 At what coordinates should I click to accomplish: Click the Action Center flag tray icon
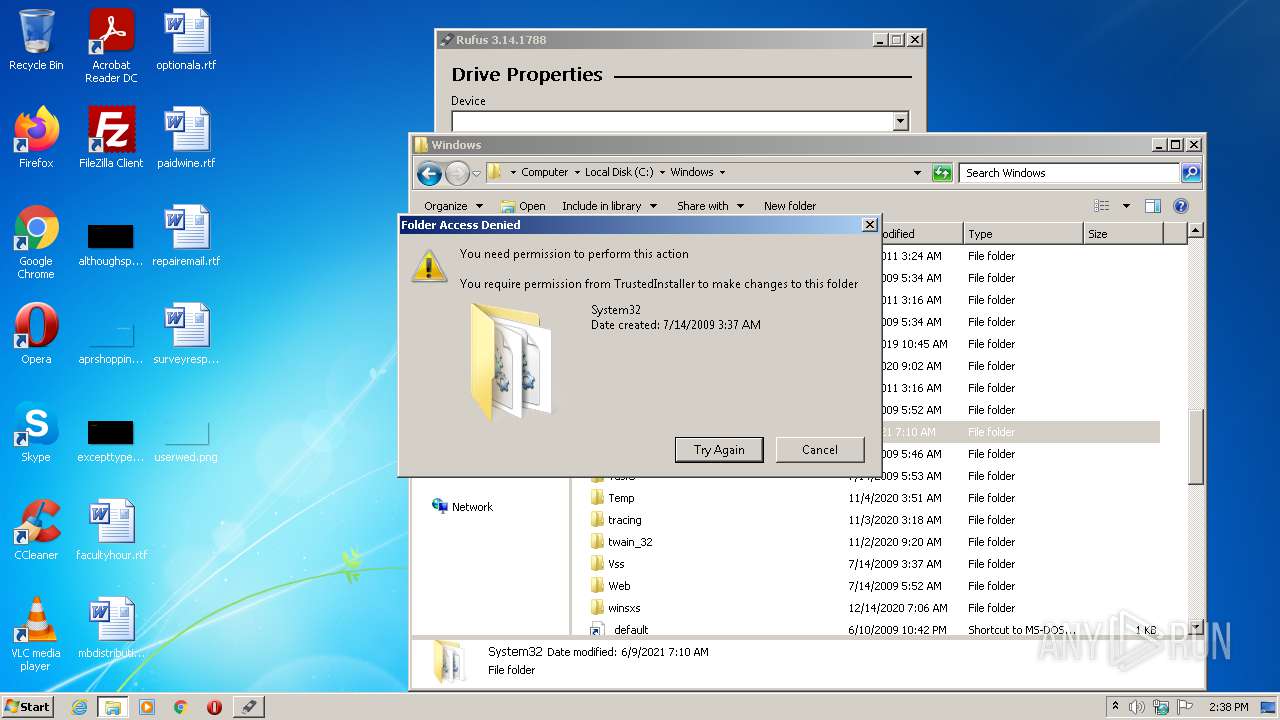(1185, 707)
